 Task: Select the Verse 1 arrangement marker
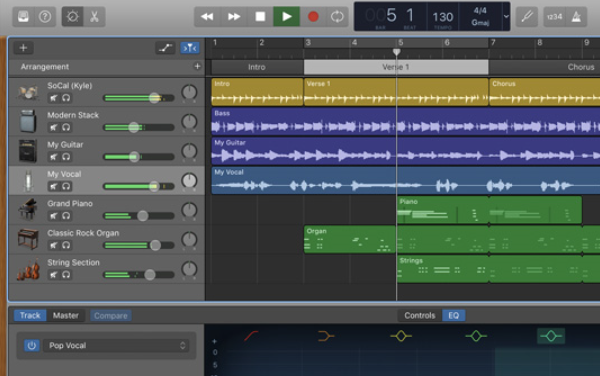(x=396, y=67)
